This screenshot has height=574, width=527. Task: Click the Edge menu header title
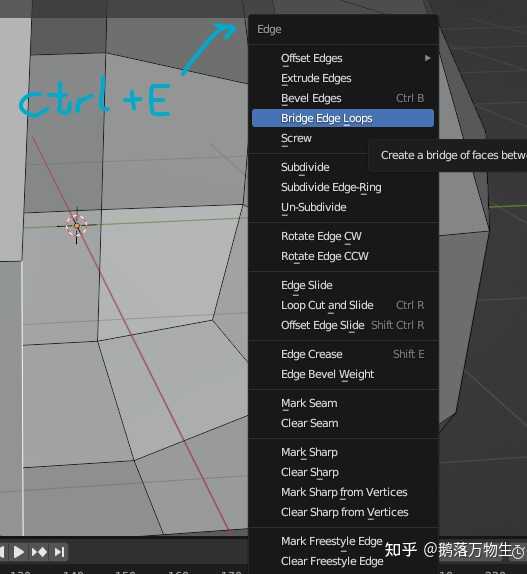coord(269,29)
